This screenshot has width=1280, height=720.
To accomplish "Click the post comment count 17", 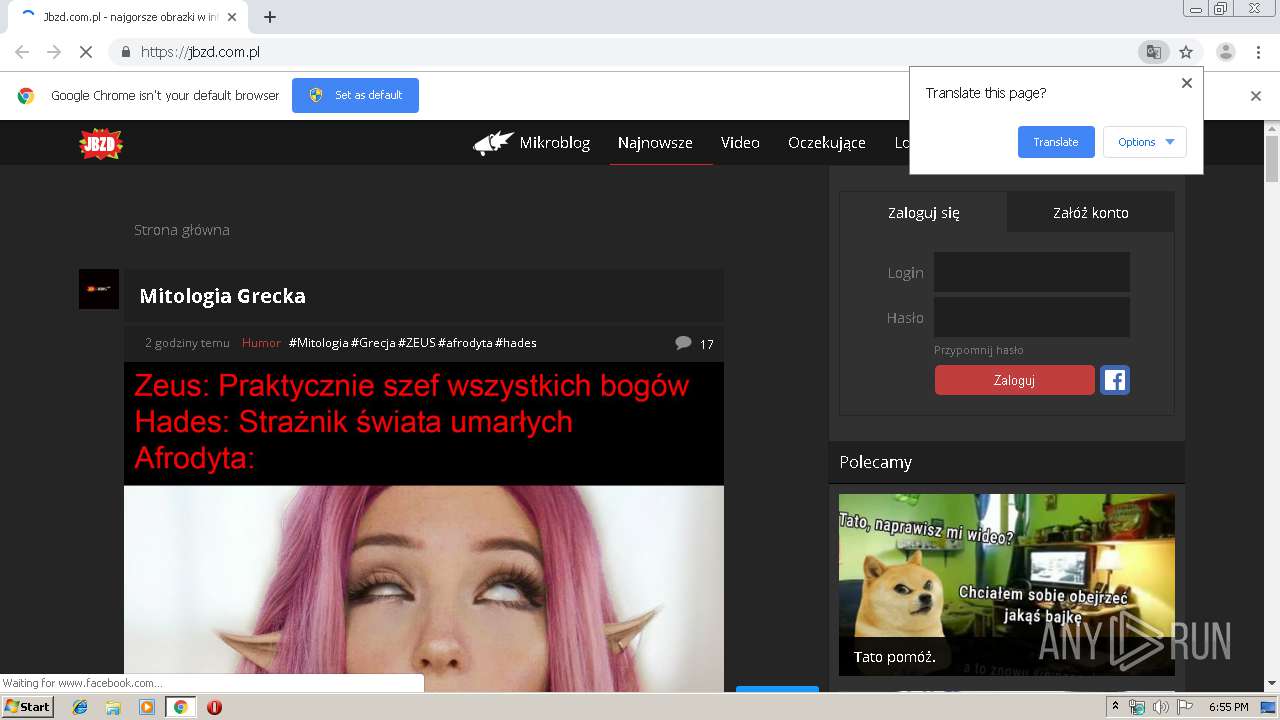I will 706,344.
